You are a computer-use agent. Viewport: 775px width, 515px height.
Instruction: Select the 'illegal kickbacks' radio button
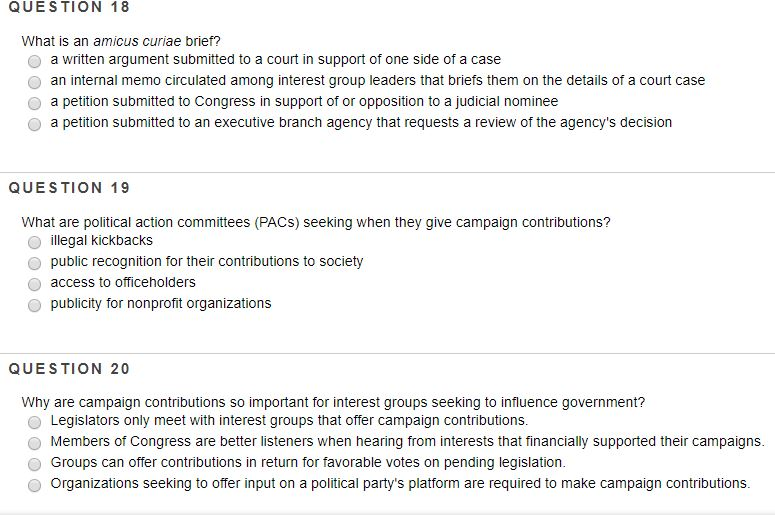[34, 242]
